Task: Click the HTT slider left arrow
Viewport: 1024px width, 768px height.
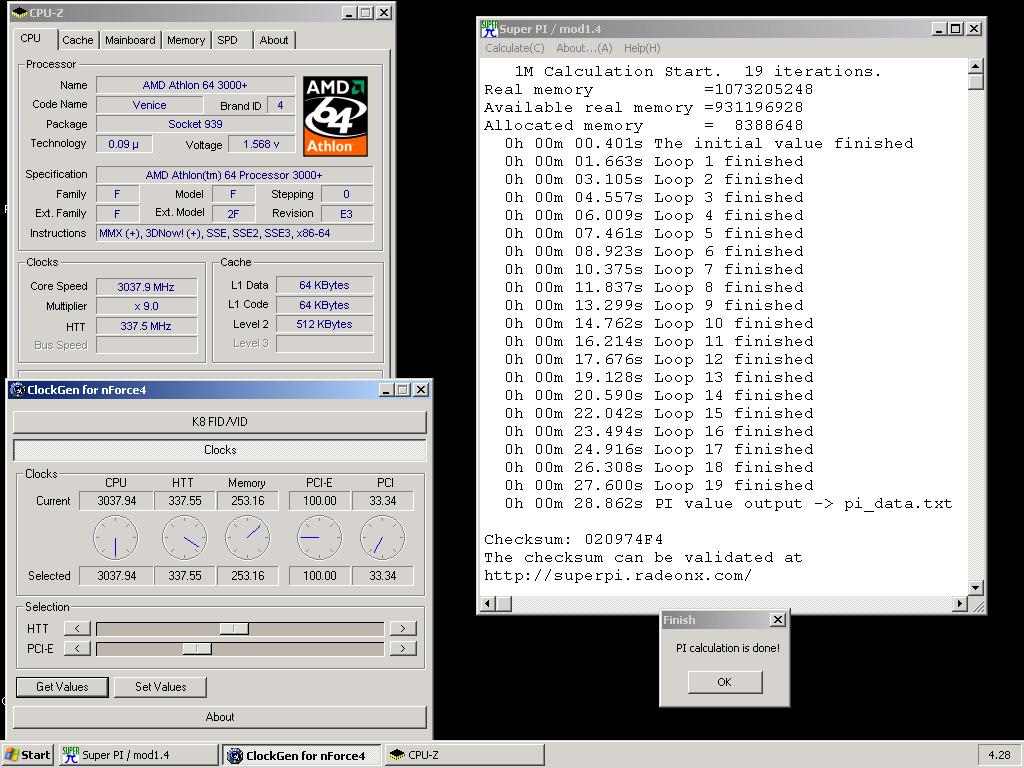Action: point(77,628)
